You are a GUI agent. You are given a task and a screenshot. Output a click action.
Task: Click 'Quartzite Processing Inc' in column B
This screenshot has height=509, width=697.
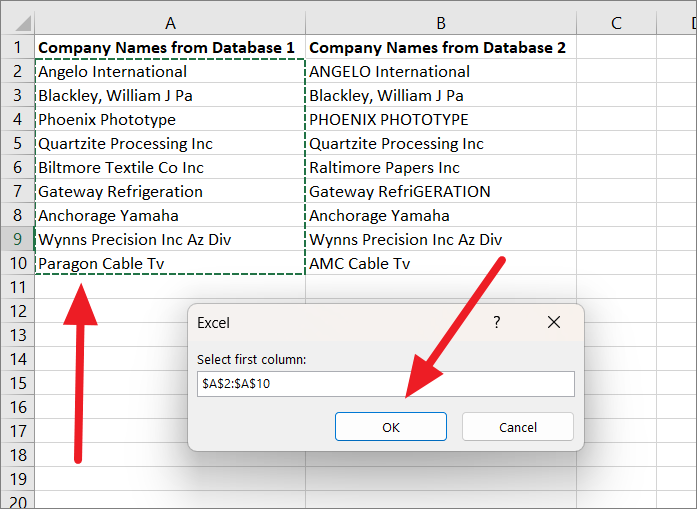pyautogui.click(x=441, y=143)
